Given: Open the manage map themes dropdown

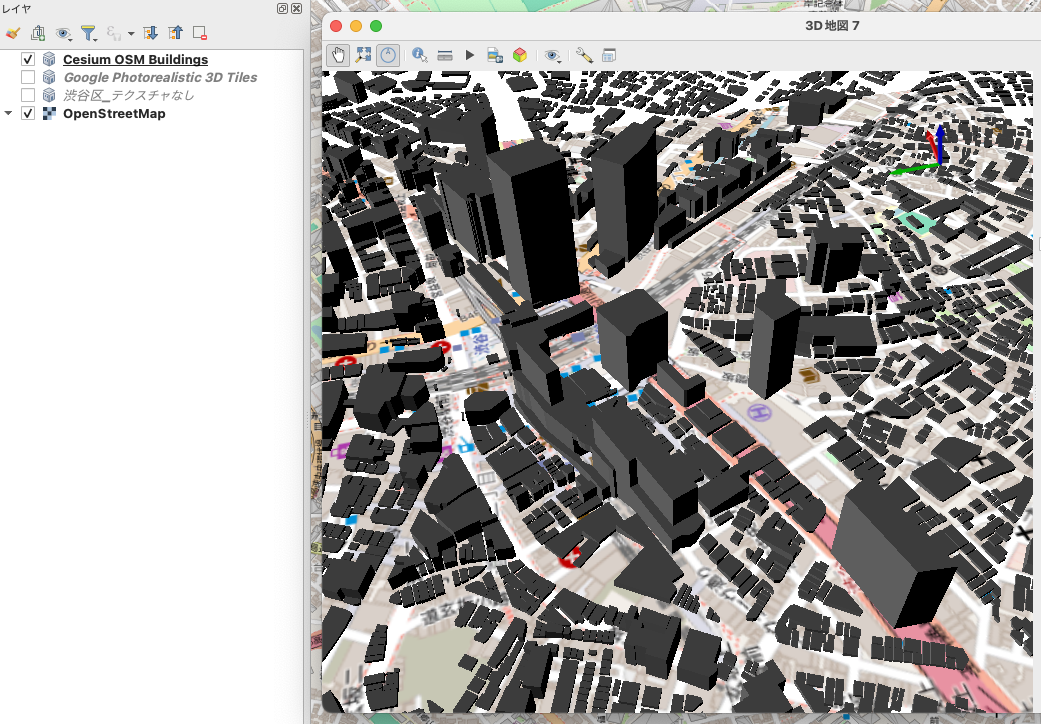Looking at the screenshot, I should [x=62, y=33].
